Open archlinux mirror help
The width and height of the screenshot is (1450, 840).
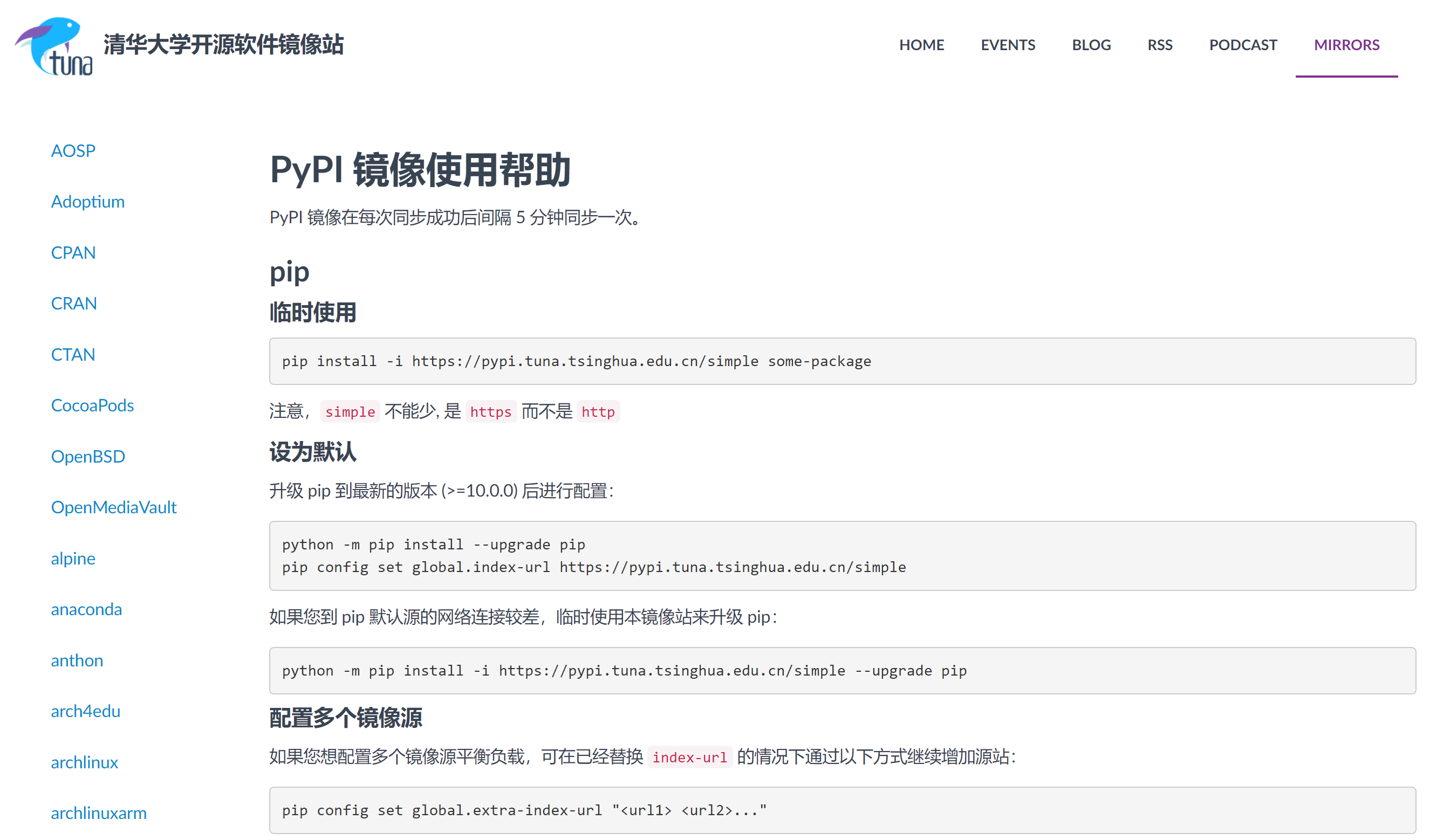click(85, 762)
